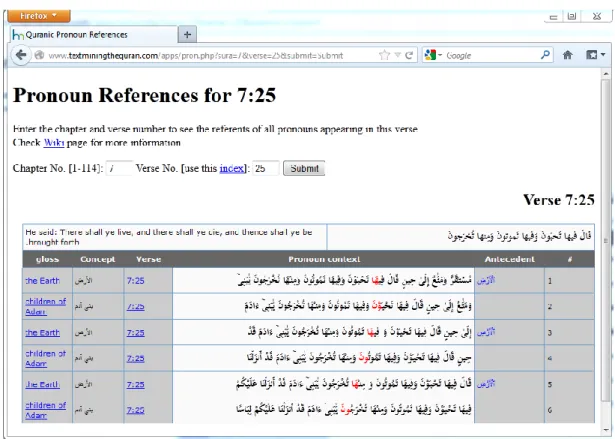Open the verse index link
This screenshot has width=615, height=439.
(231, 168)
